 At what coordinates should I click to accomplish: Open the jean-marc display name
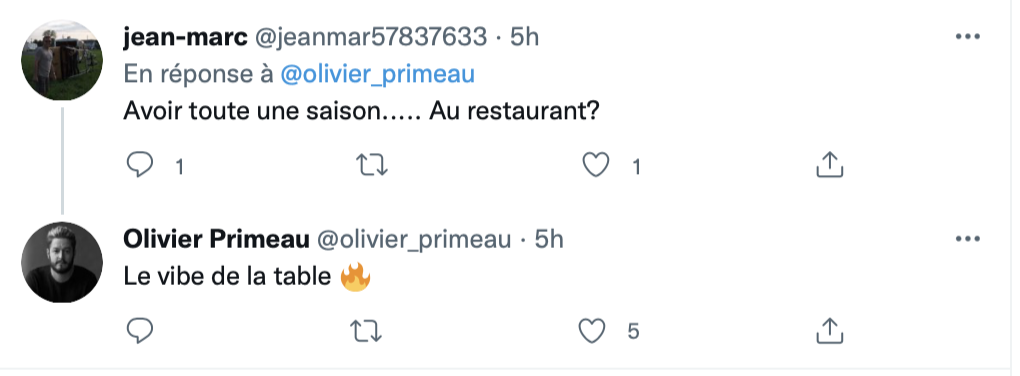185,37
